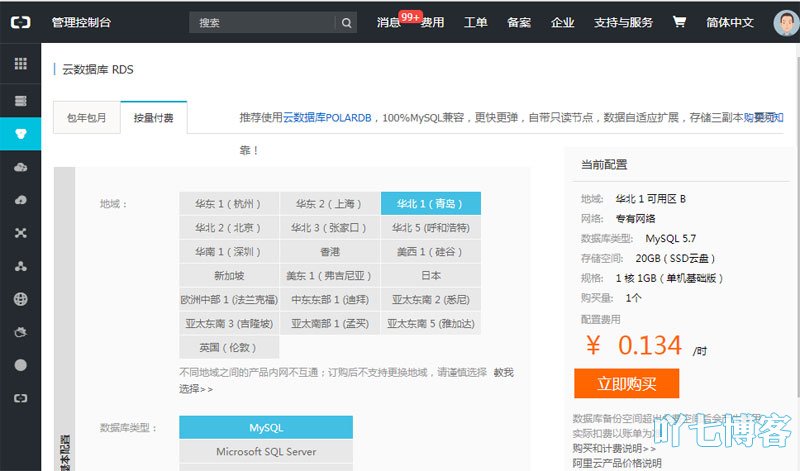800x471 pixels.
Task: Select region 香港
Action: [330, 252]
